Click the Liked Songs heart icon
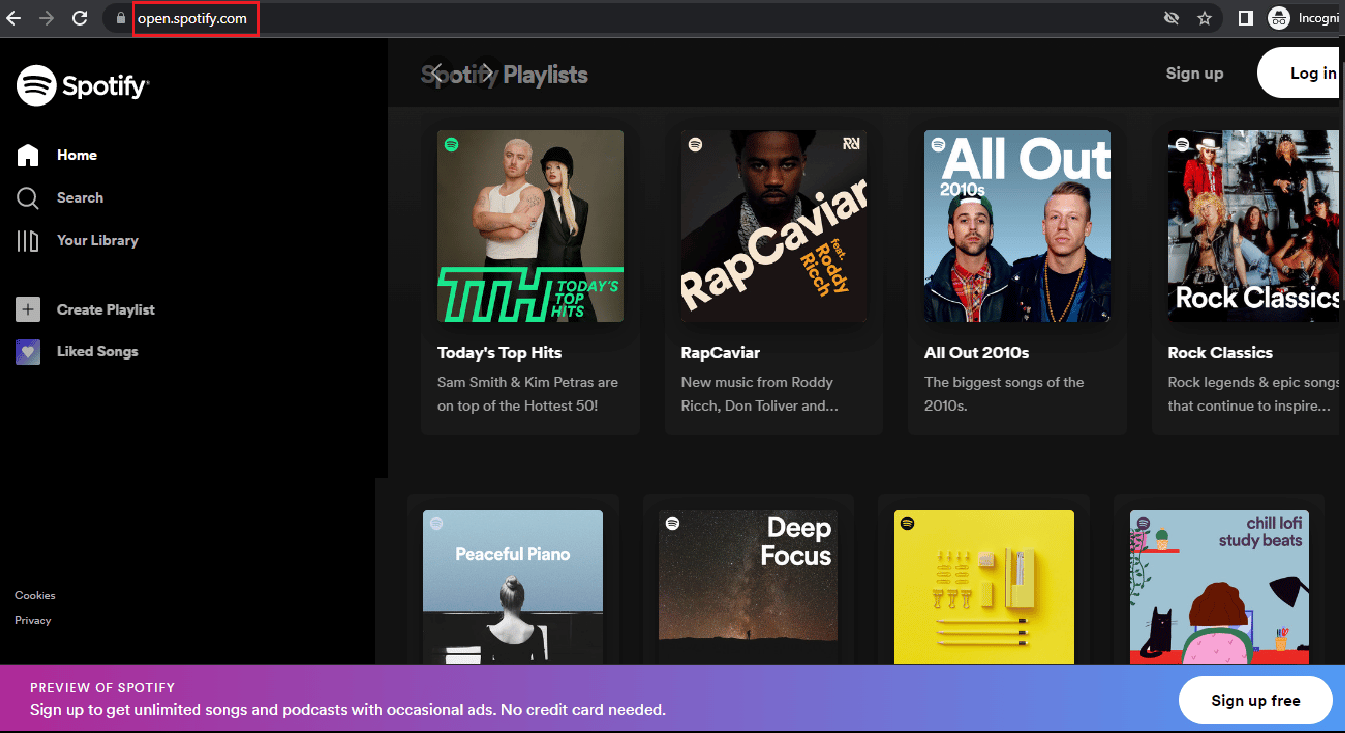This screenshot has height=733, width=1345. point(28,352)
